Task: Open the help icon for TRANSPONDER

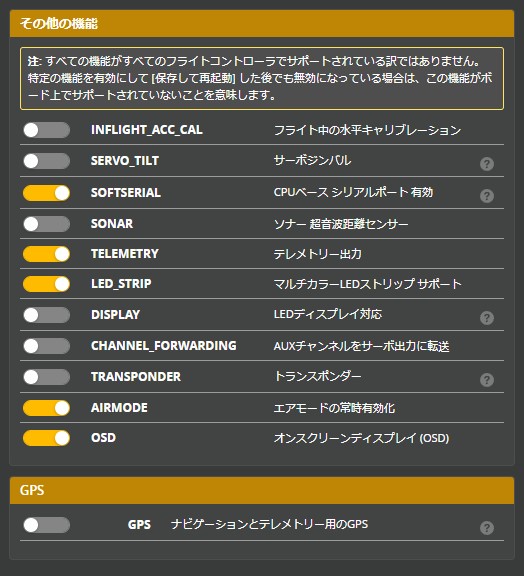Action: click(487, 380)
